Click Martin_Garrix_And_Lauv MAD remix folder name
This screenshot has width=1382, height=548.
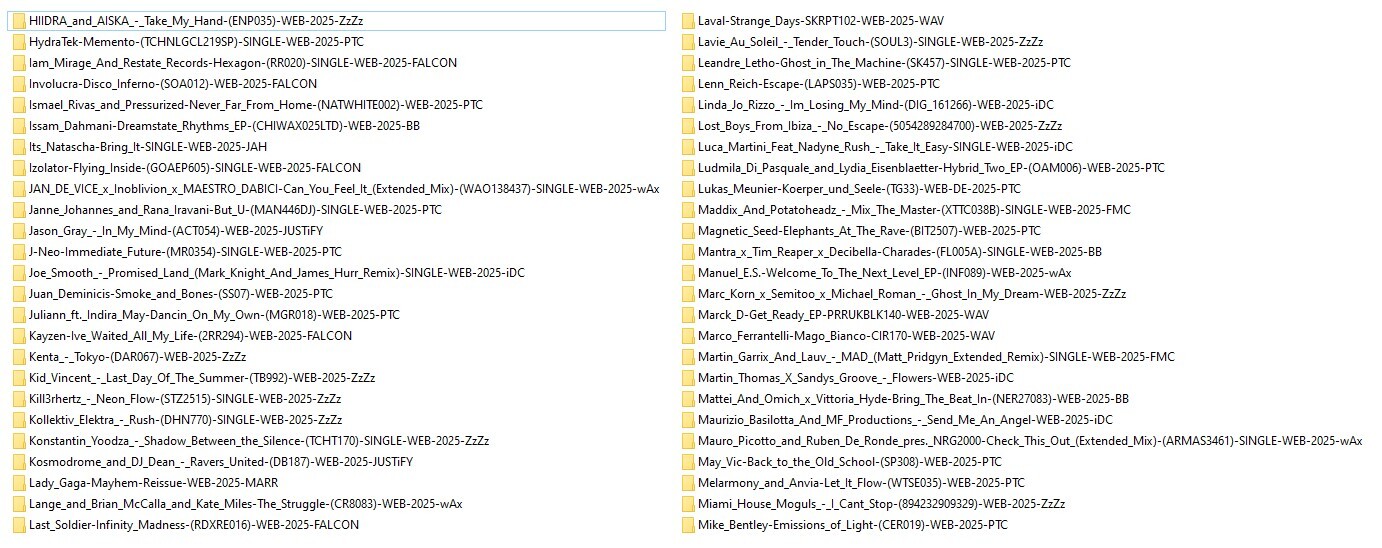pos(936,357)
